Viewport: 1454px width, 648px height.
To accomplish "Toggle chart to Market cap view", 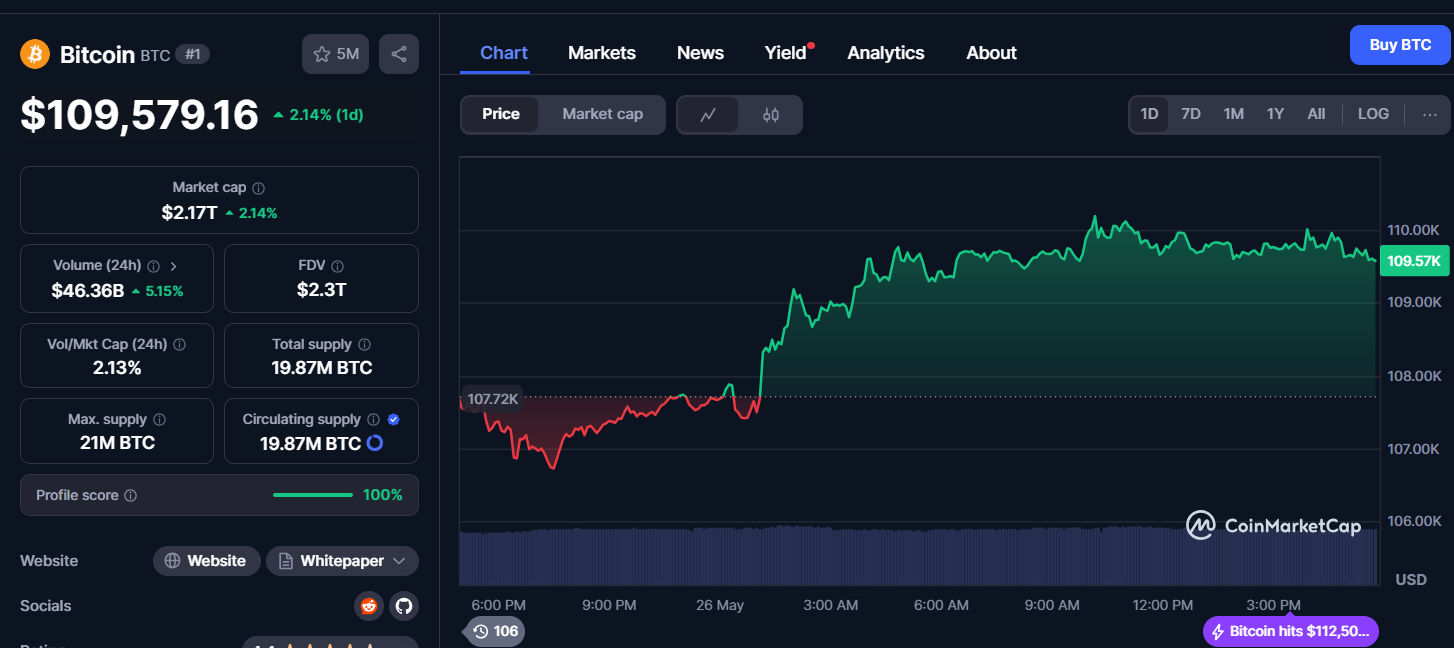I will pos(602,114).
